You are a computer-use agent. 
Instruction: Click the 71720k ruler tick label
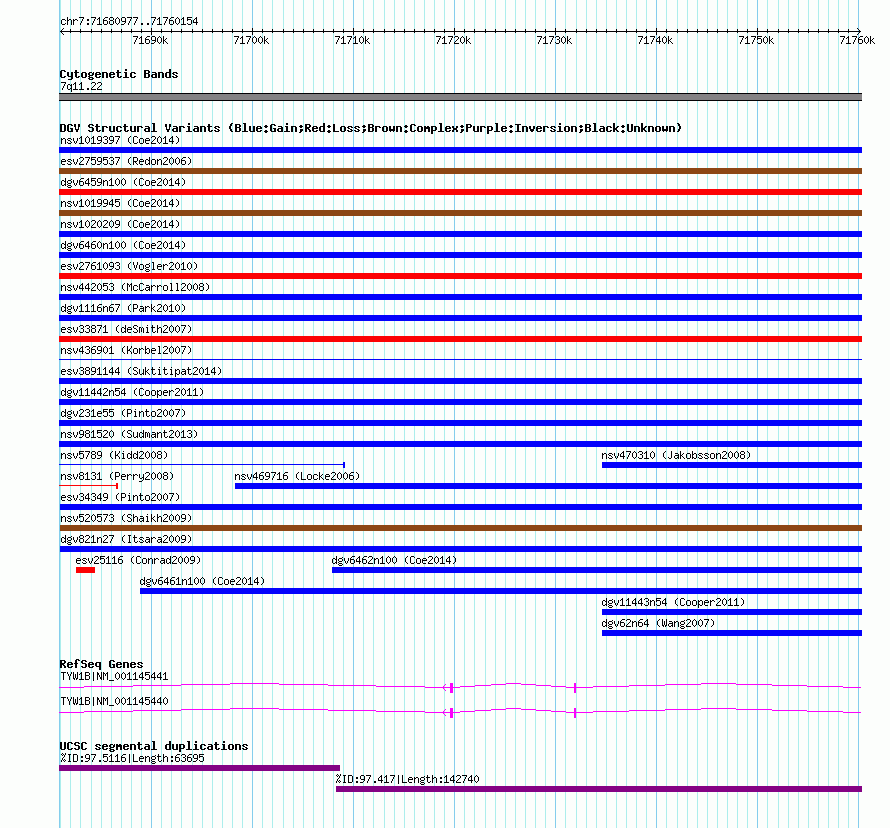click(x=453, y=40)
